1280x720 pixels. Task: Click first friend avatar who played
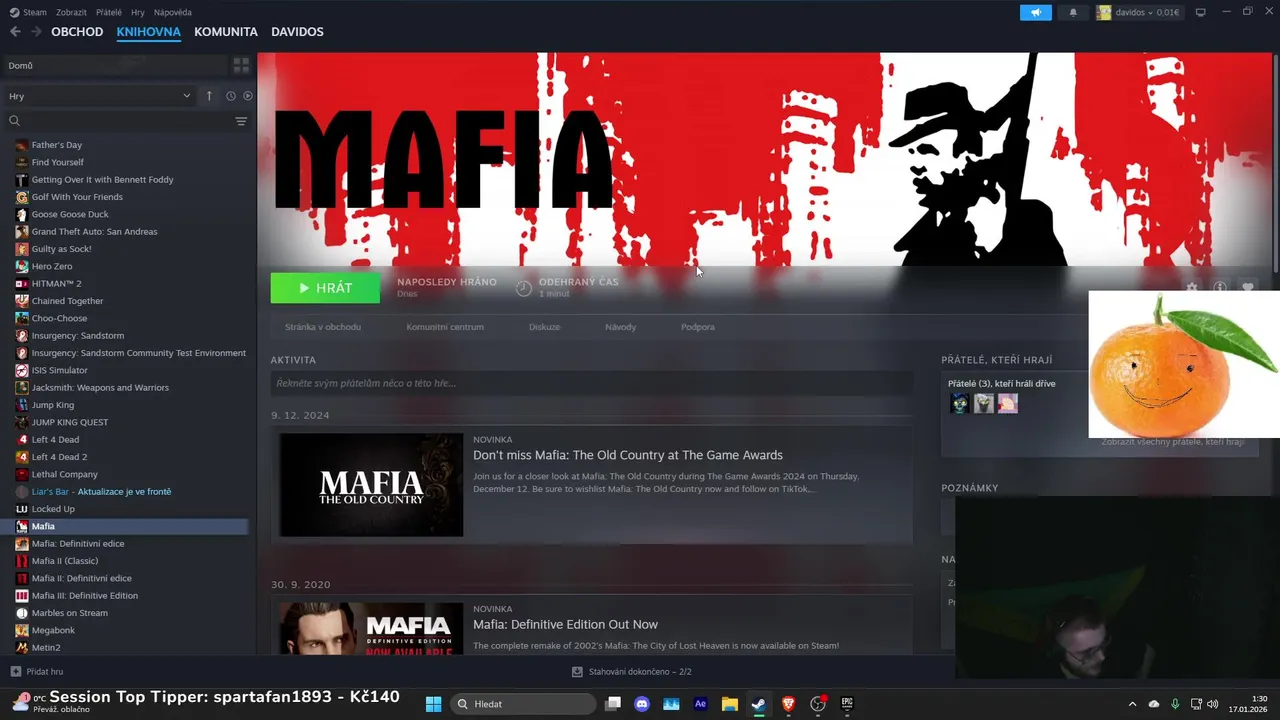(959, 403)
